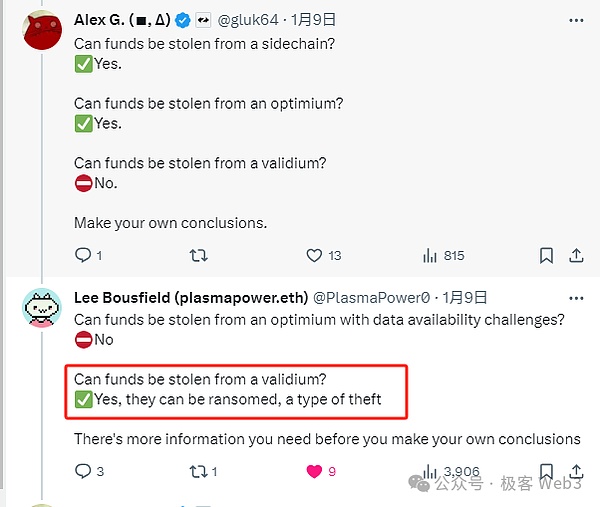The width and height of the screenshot is (600, 507).
Task: Reply to Alex G.'s tweet
Action: click(x=83, y=256)
